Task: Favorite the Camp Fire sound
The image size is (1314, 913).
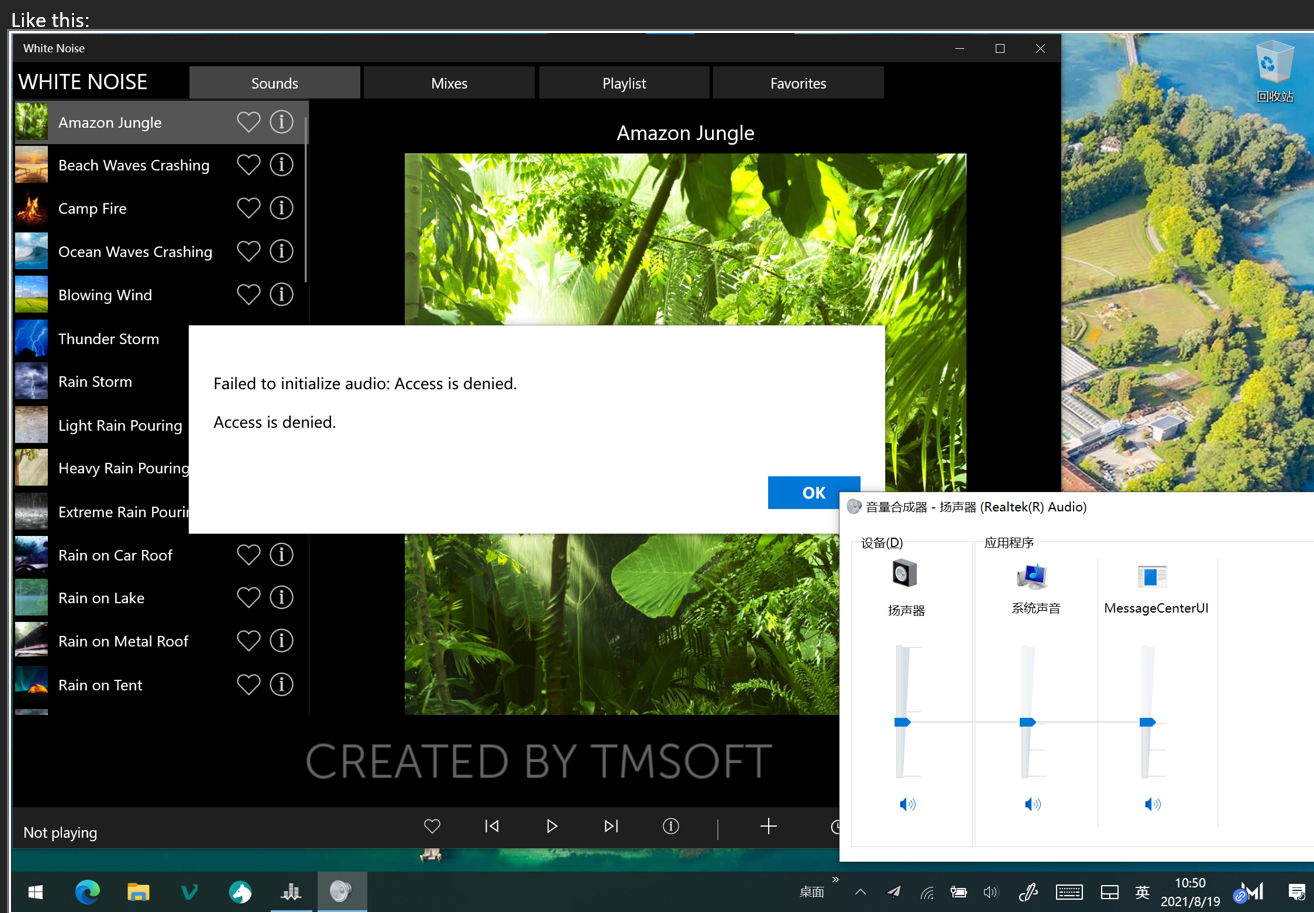Action: (x=248, y=207)
